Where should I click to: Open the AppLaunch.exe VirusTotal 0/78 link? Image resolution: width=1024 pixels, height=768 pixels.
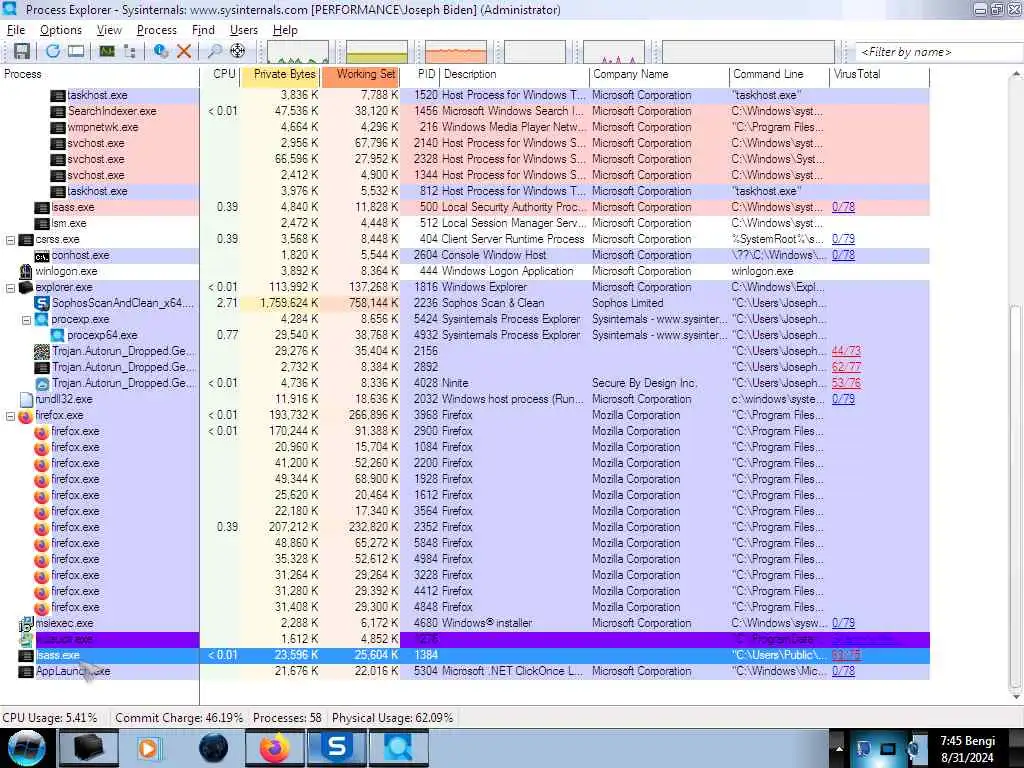[x=843, y=671]
